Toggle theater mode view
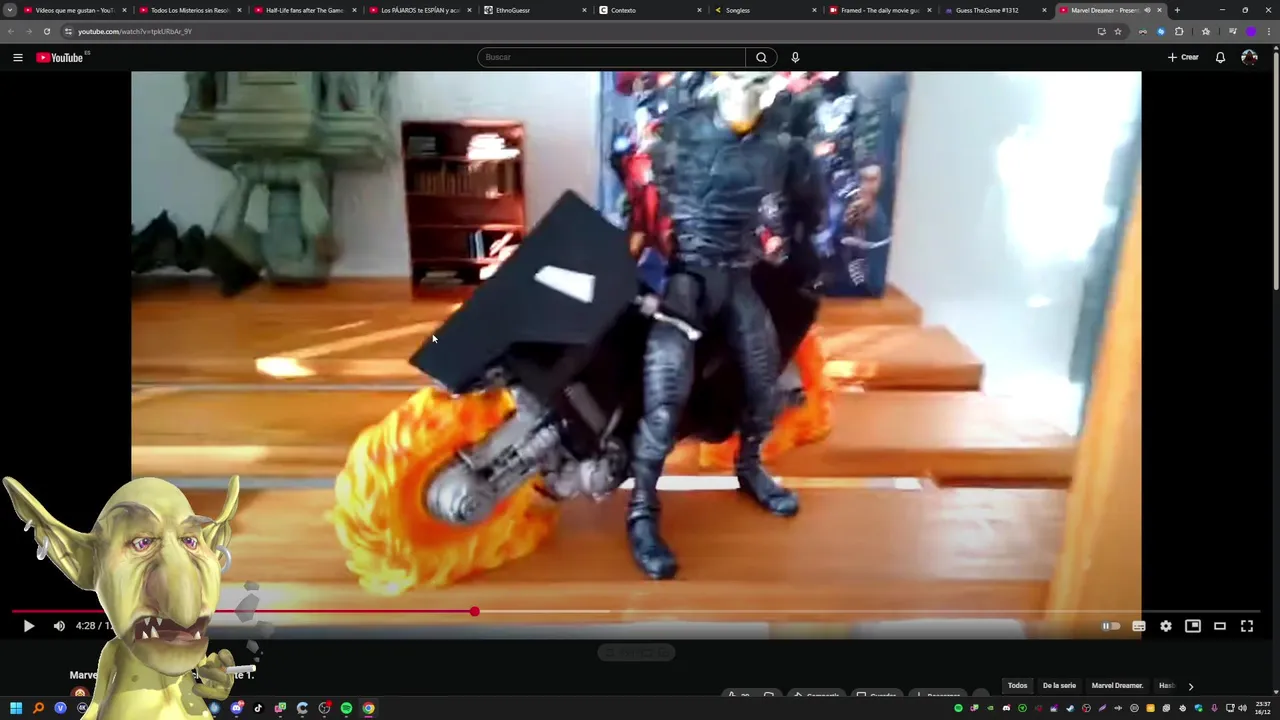The height and width of the screenshot is (720, 1280). 1220,626
